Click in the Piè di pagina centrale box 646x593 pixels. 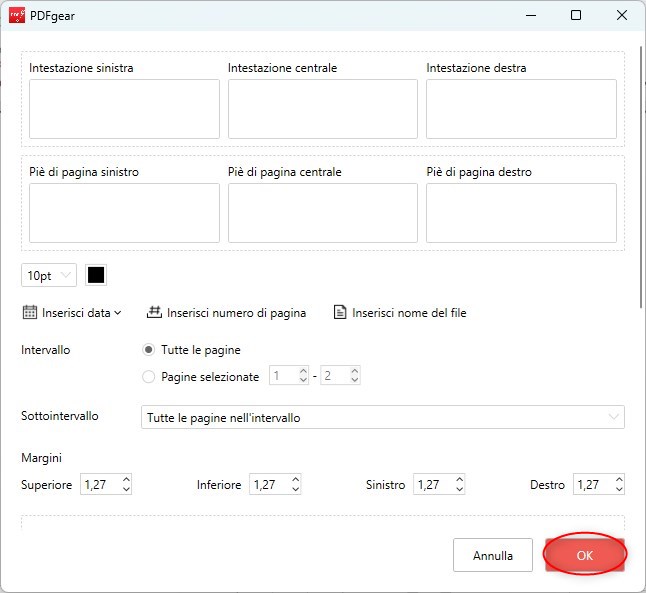[x=323, y=213]
